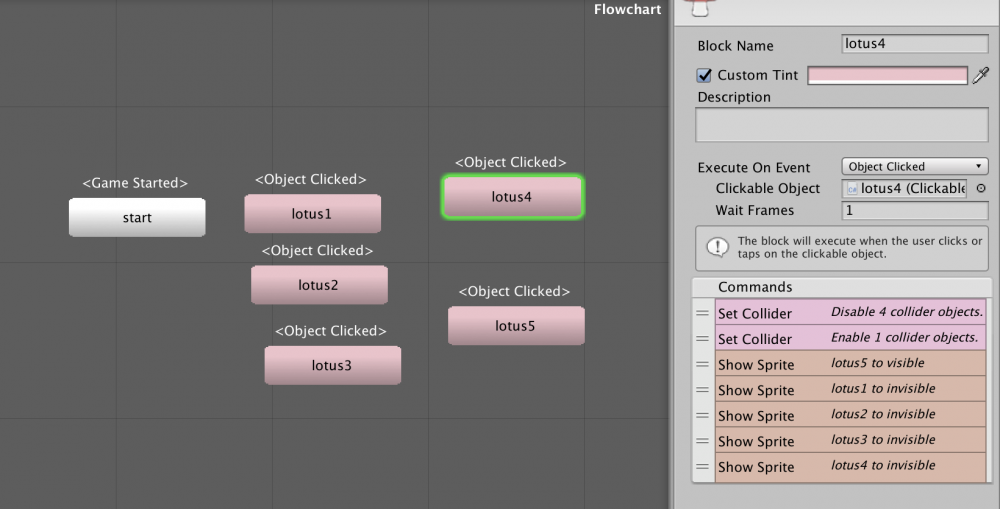
Task: Select the Block Name text field
Action: [x=915, y=44]
